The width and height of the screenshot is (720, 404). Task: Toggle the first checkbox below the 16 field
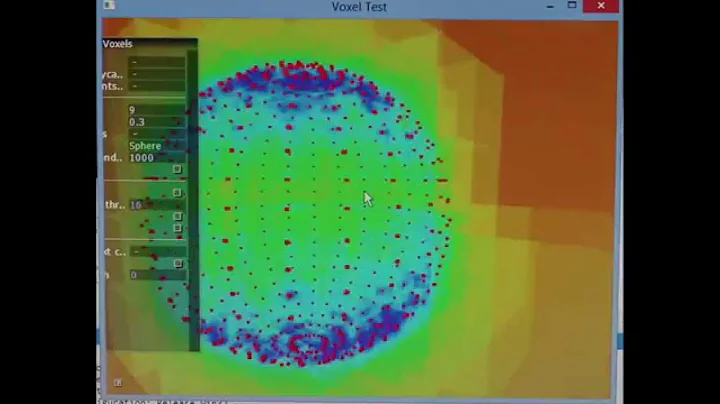click(178, 216)
